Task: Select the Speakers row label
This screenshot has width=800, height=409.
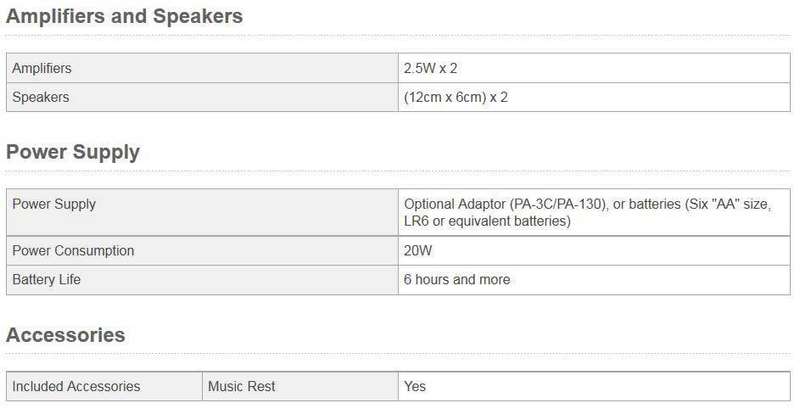Action: [x=41, y=97]
